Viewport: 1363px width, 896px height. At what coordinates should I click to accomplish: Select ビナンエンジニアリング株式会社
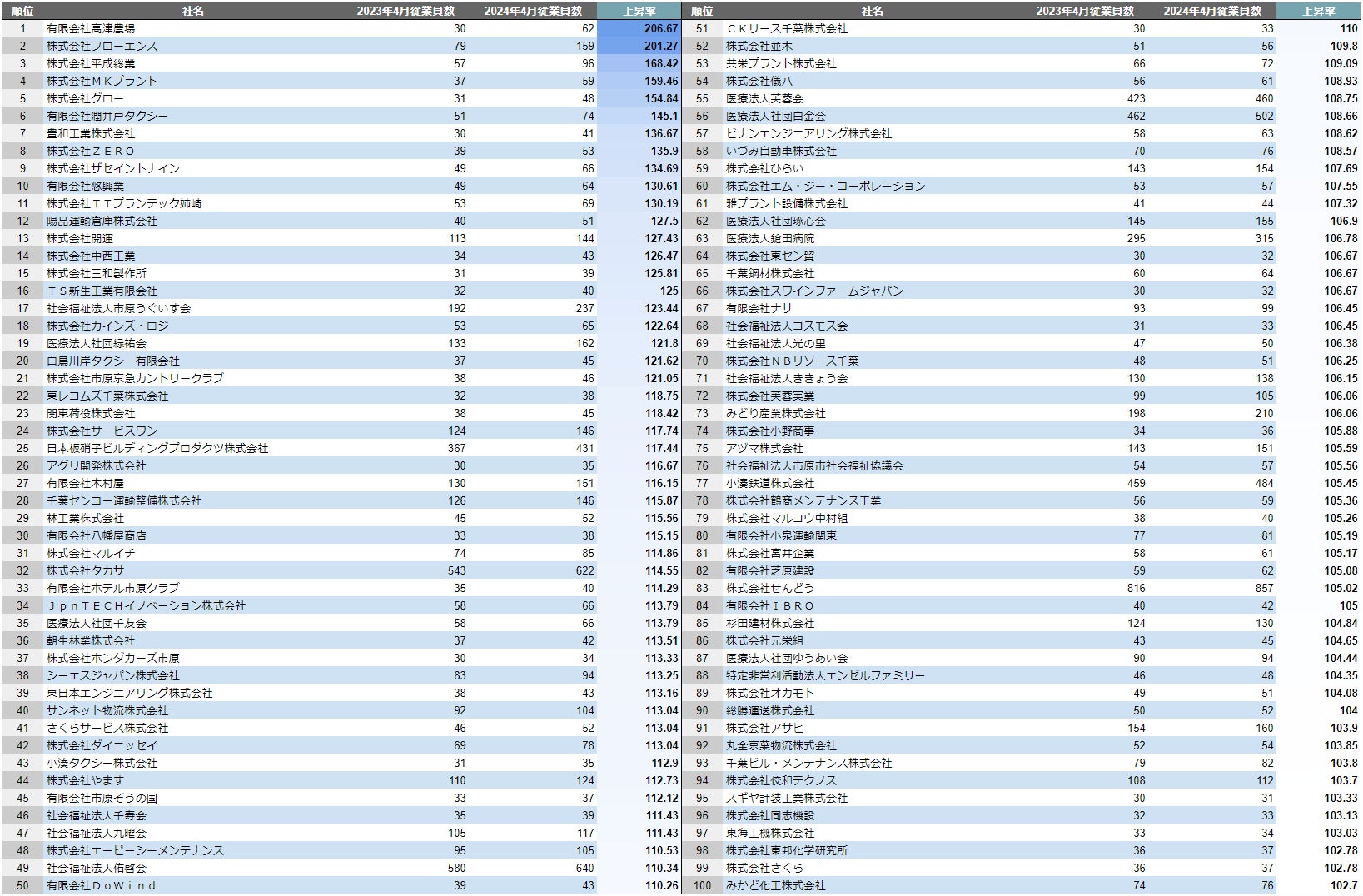tap(808, 133)
